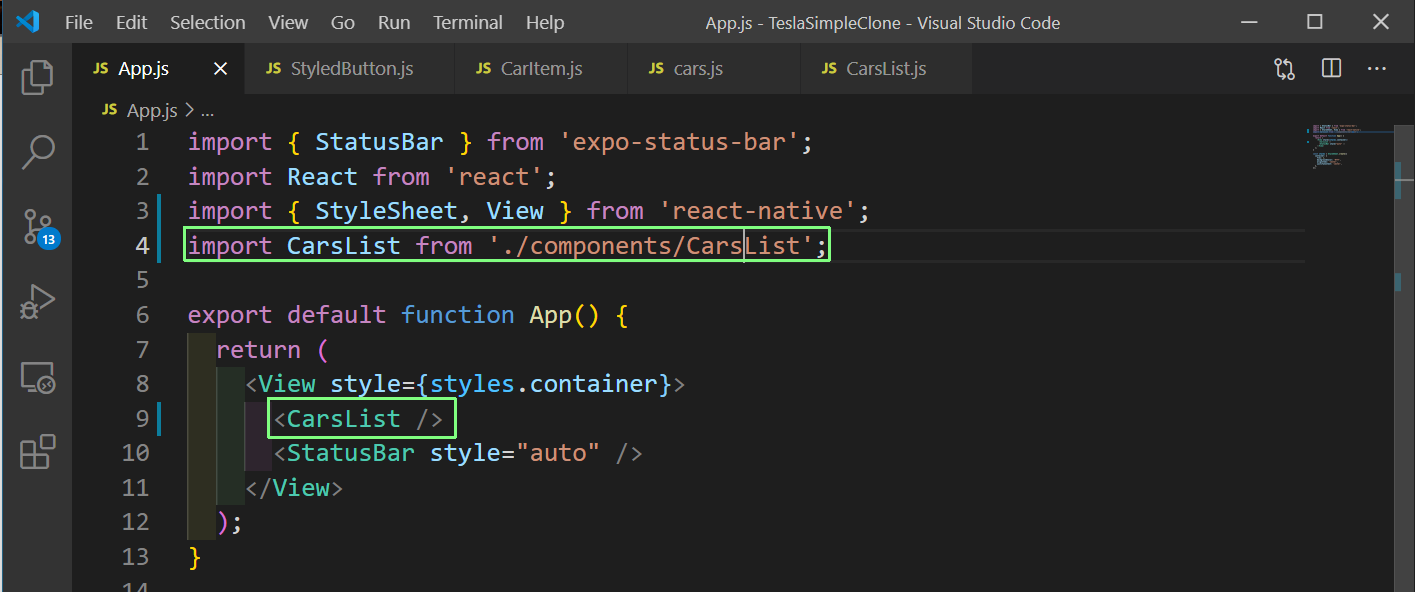Open the Remote Explorer view
Image resolution: width=1415 pixels, height=592 pixels.
click(37, 378)
